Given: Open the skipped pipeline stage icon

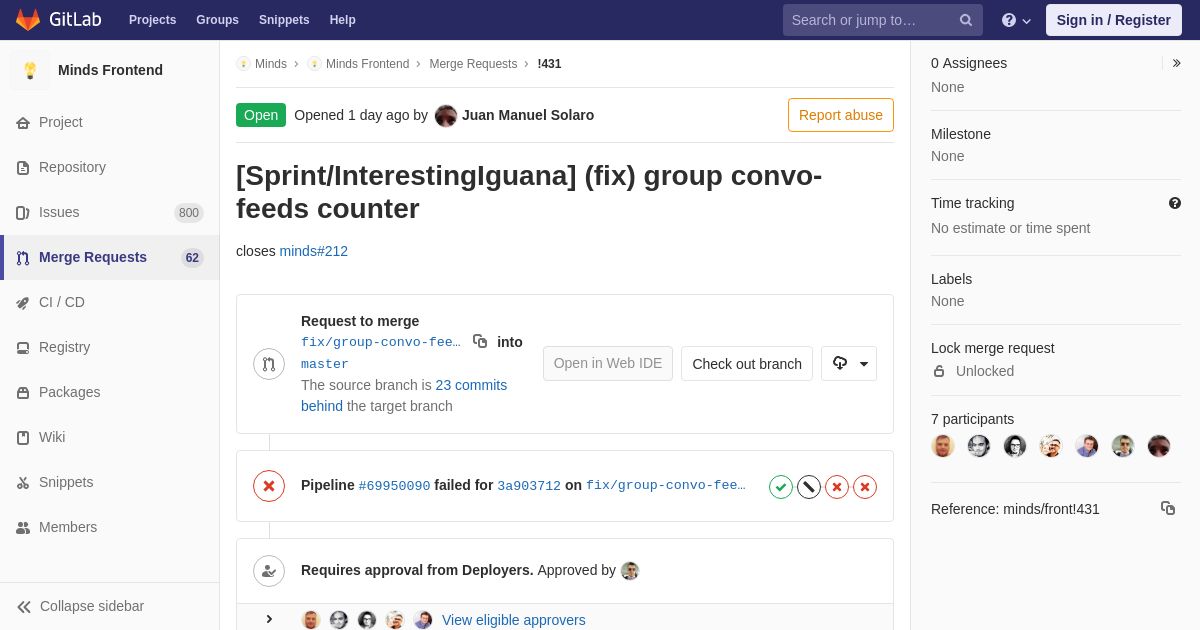Looking at the screenshot, I should (x=809, y=487).
